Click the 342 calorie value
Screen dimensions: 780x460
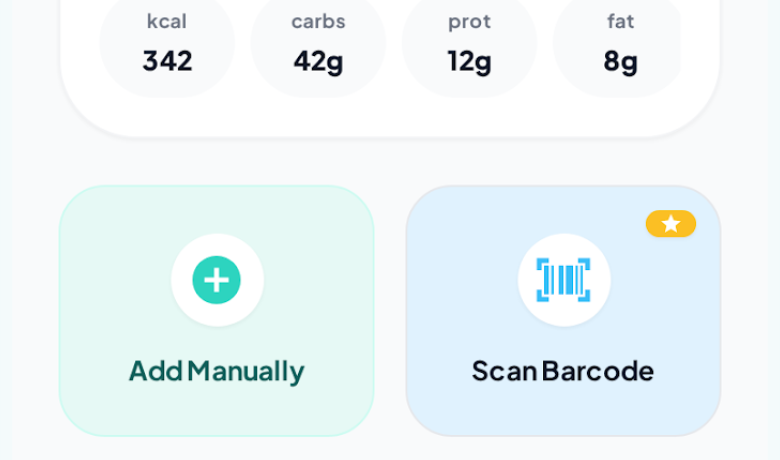pos(167,61)
